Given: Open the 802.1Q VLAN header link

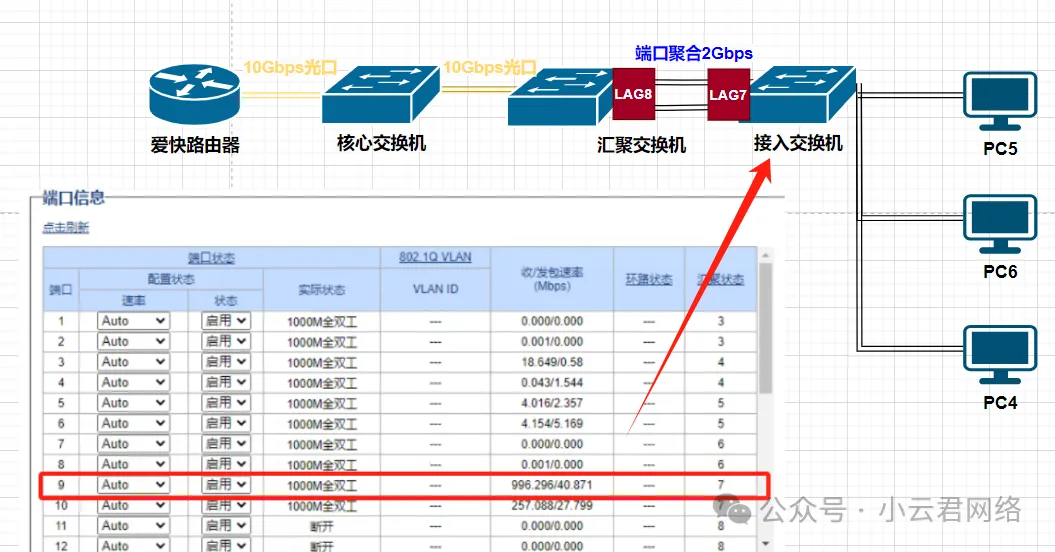Looking at the screenshot, I should [435, 257].
